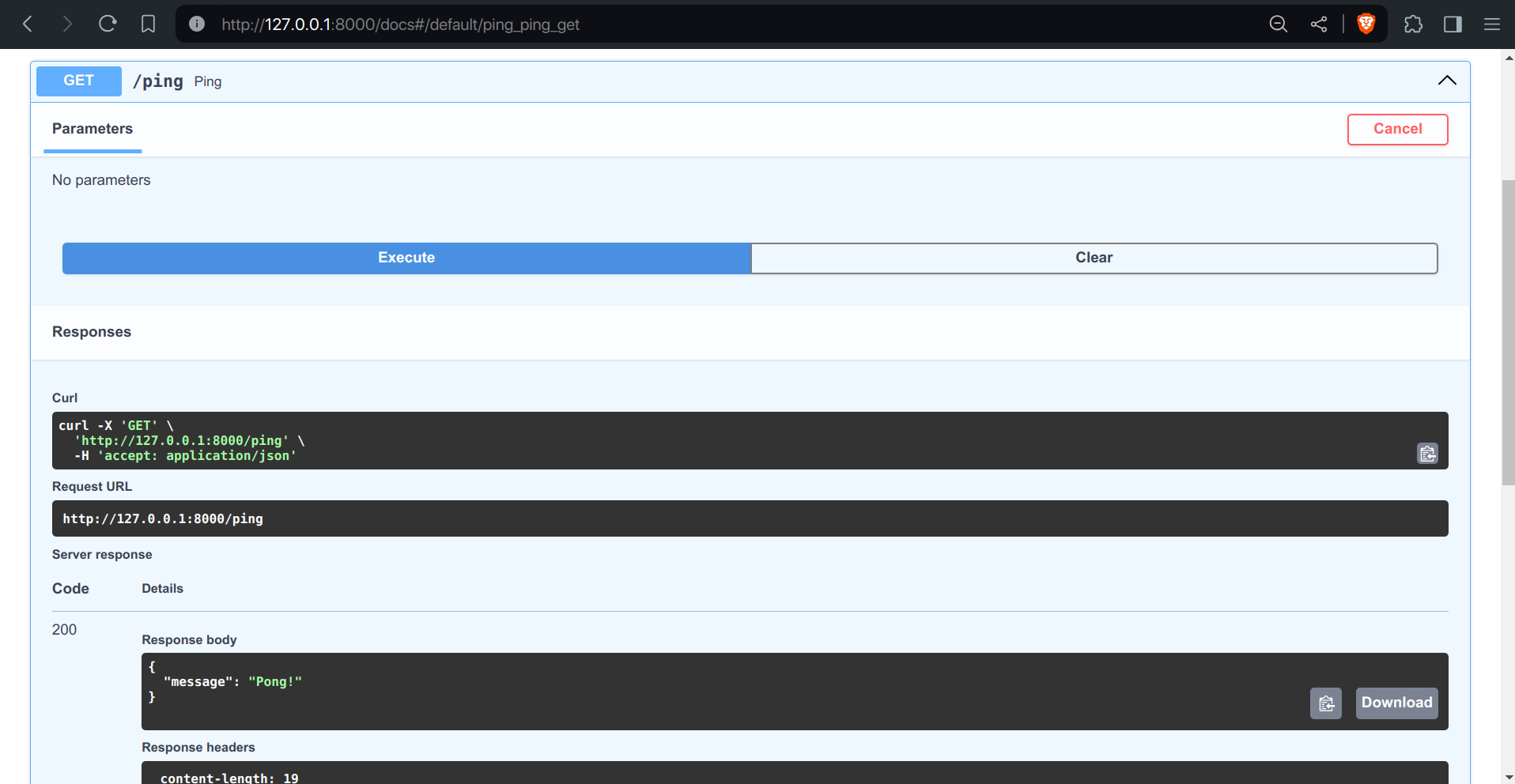1515x784 pixels.
Task: Go back with the browser back arrow
Action: 28,24
